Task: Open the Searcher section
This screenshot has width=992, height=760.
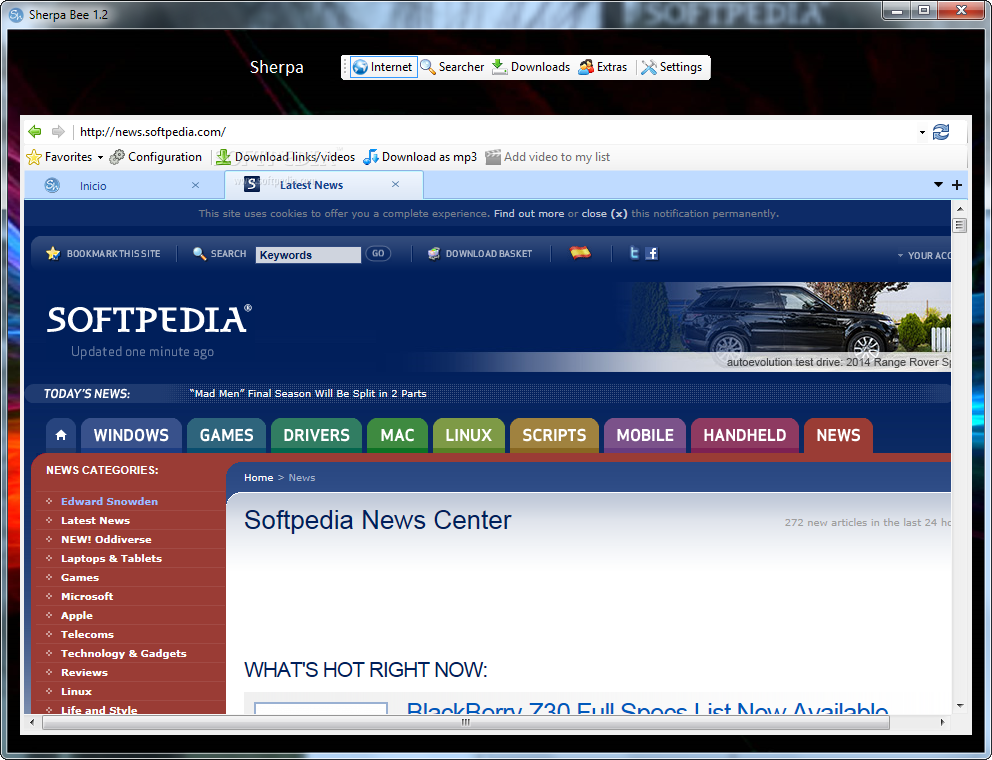Action: pyautogui.click(x=452, y=67)
